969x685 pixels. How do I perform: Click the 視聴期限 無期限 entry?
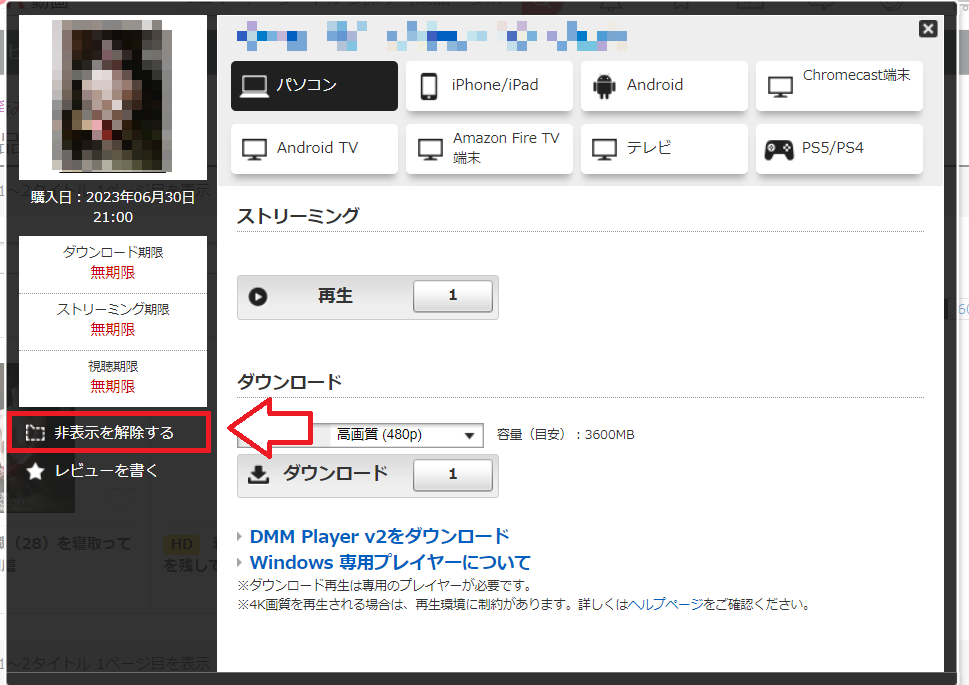[113, 377]
